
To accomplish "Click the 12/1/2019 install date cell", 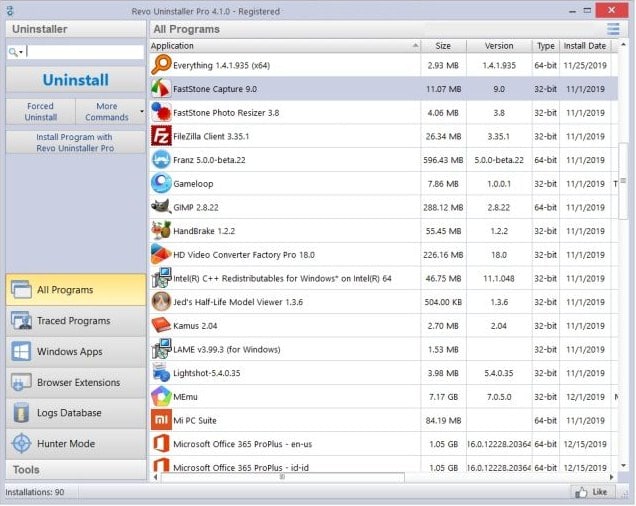I will pos(585,396).
